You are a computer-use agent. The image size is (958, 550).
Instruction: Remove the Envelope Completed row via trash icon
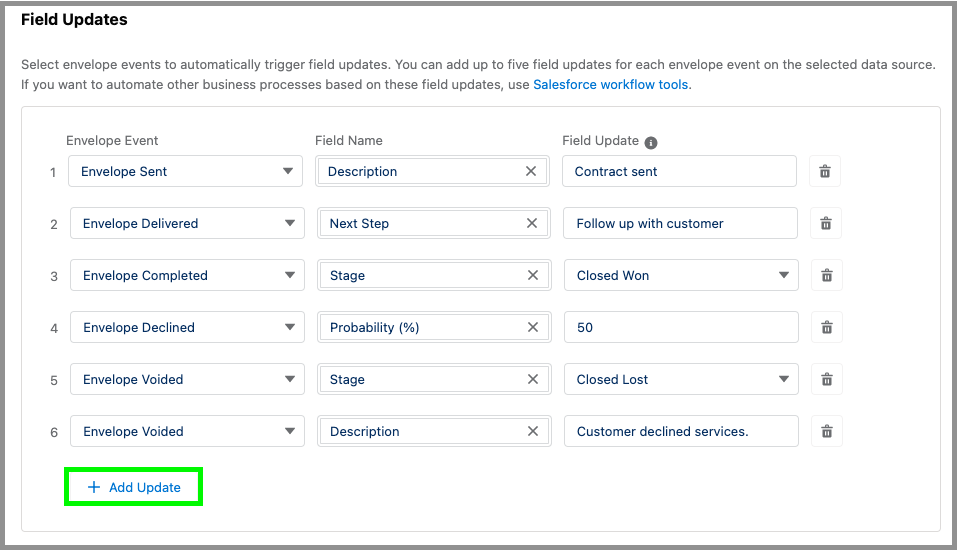[827, 275]
